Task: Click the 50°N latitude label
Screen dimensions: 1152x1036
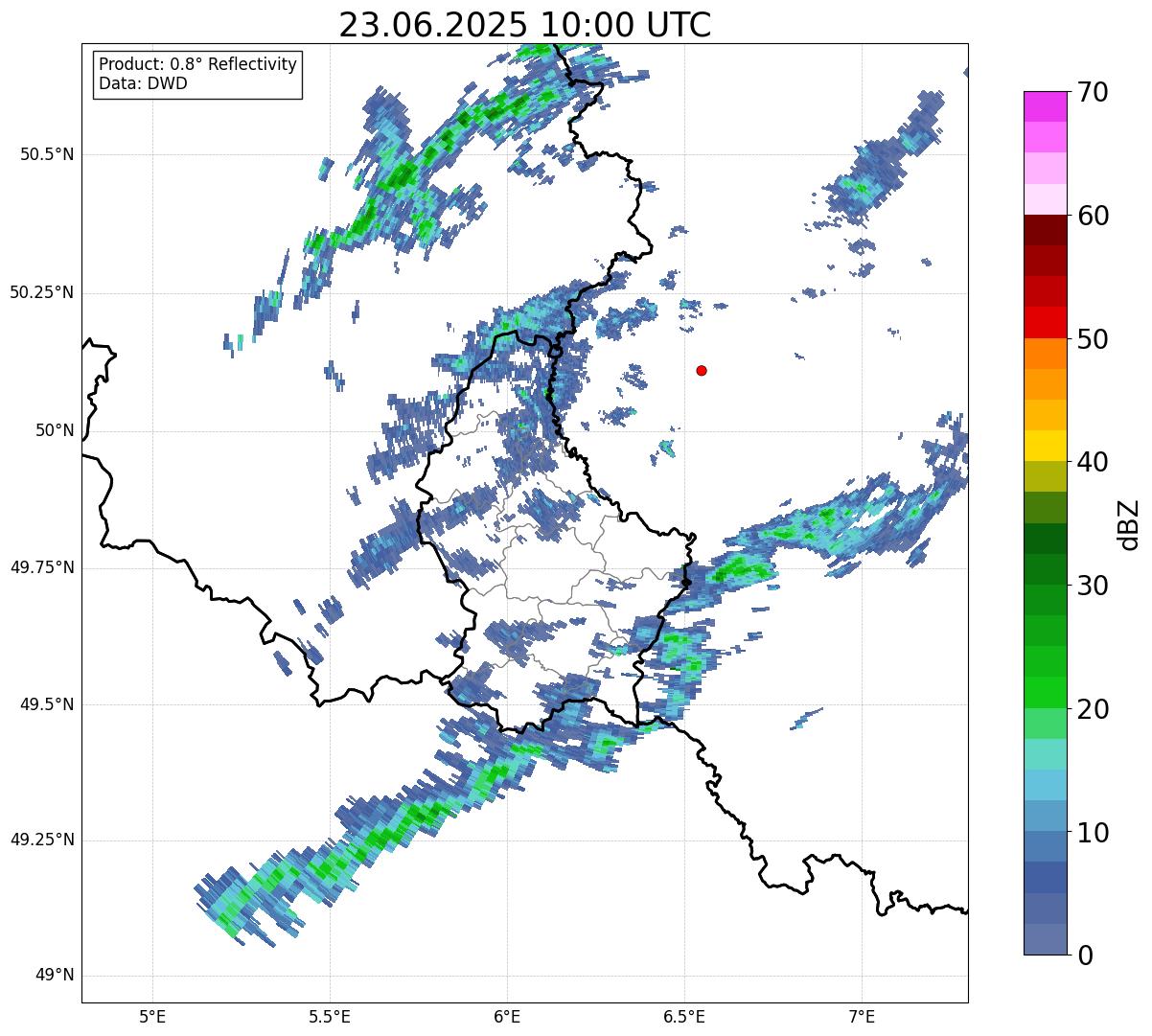Action: 55,430
